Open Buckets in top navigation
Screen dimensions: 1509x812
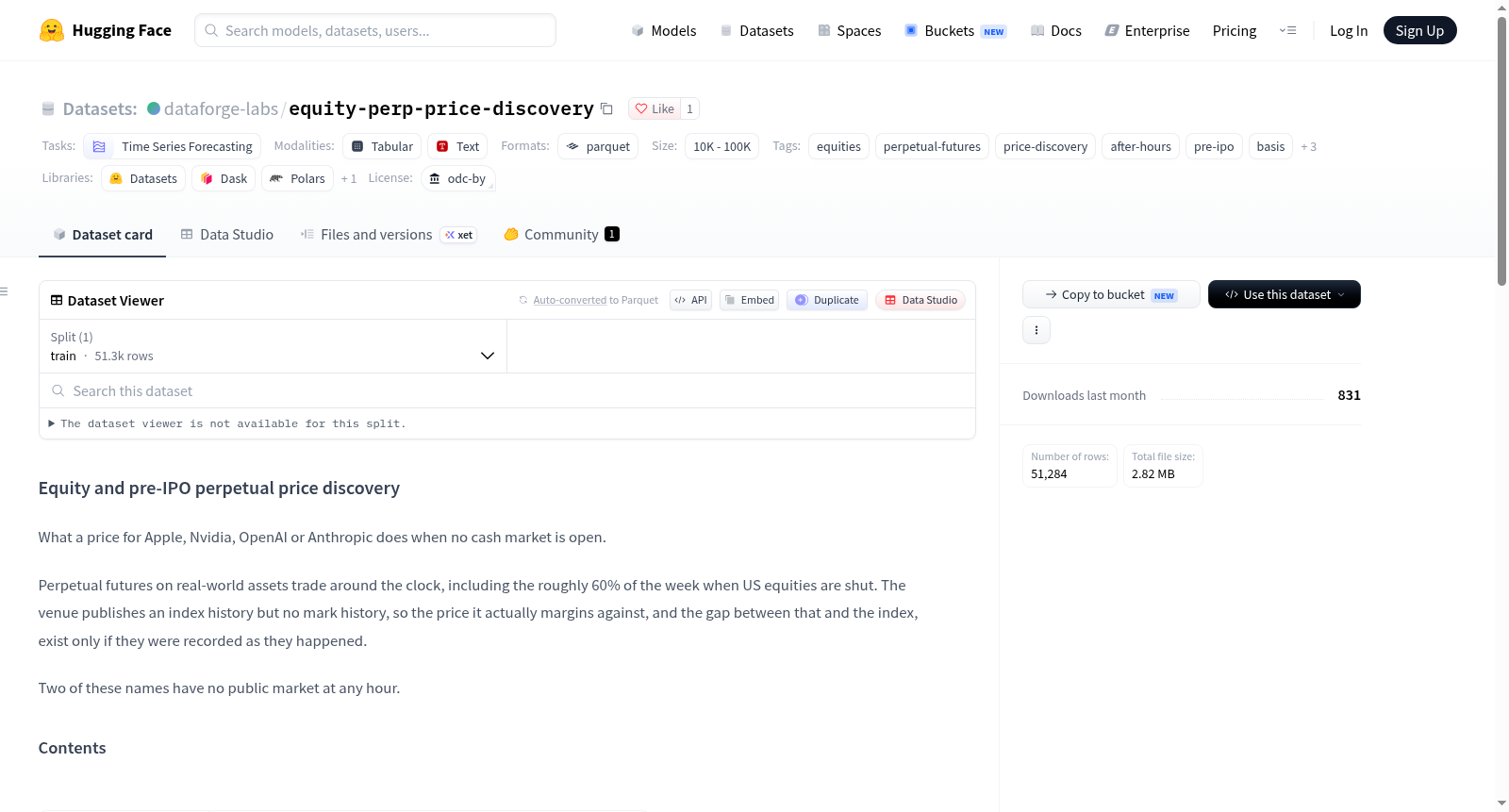coord(955,30)
